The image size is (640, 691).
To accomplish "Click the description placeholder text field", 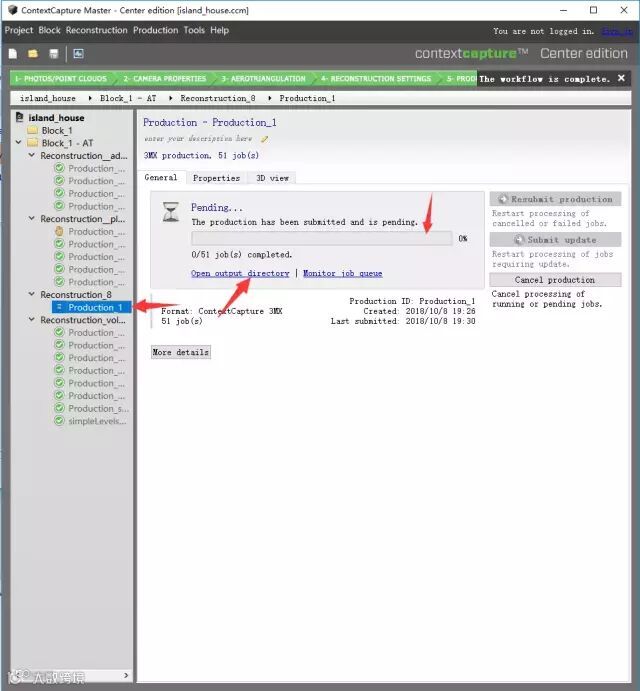I will coord(198,139).
